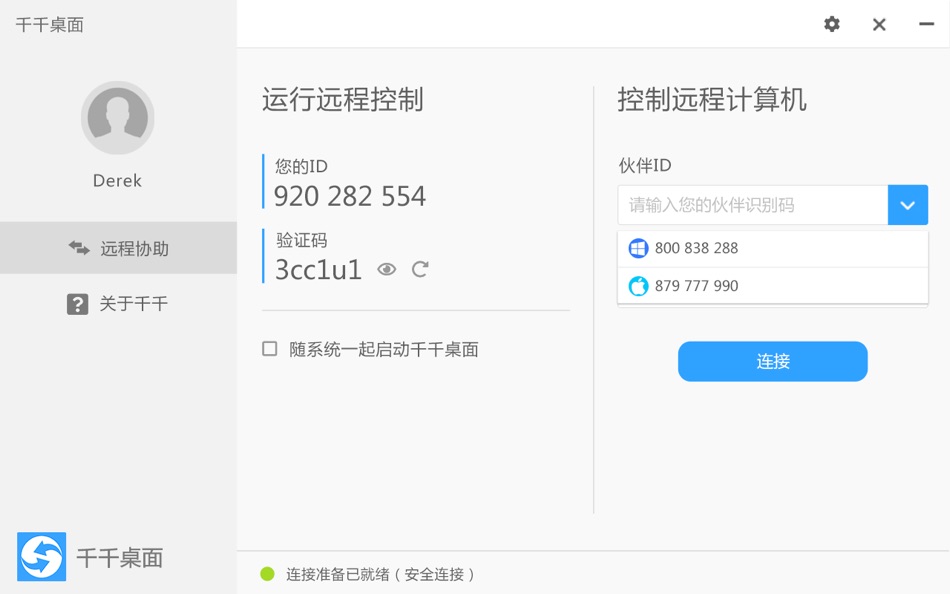Minimize the 千千桌面 window
The image size is (950, 594).
(x=926, y=24)
